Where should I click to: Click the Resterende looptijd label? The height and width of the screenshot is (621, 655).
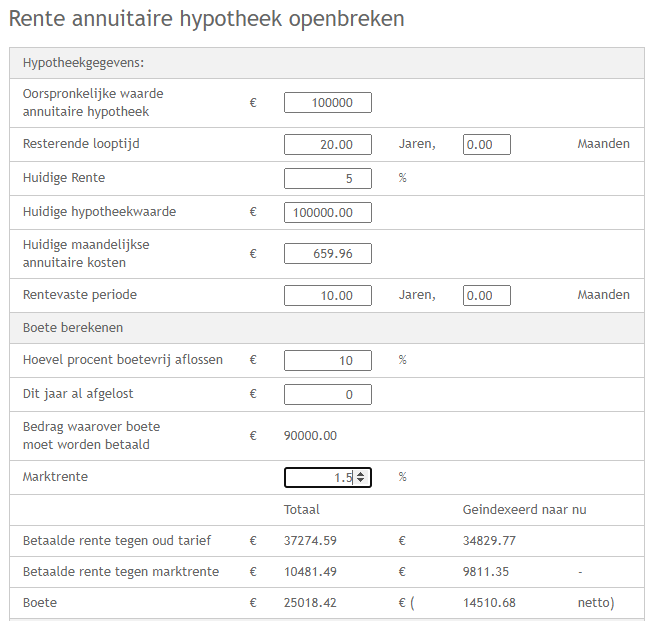pyautogui.click(x=81, y=144)
